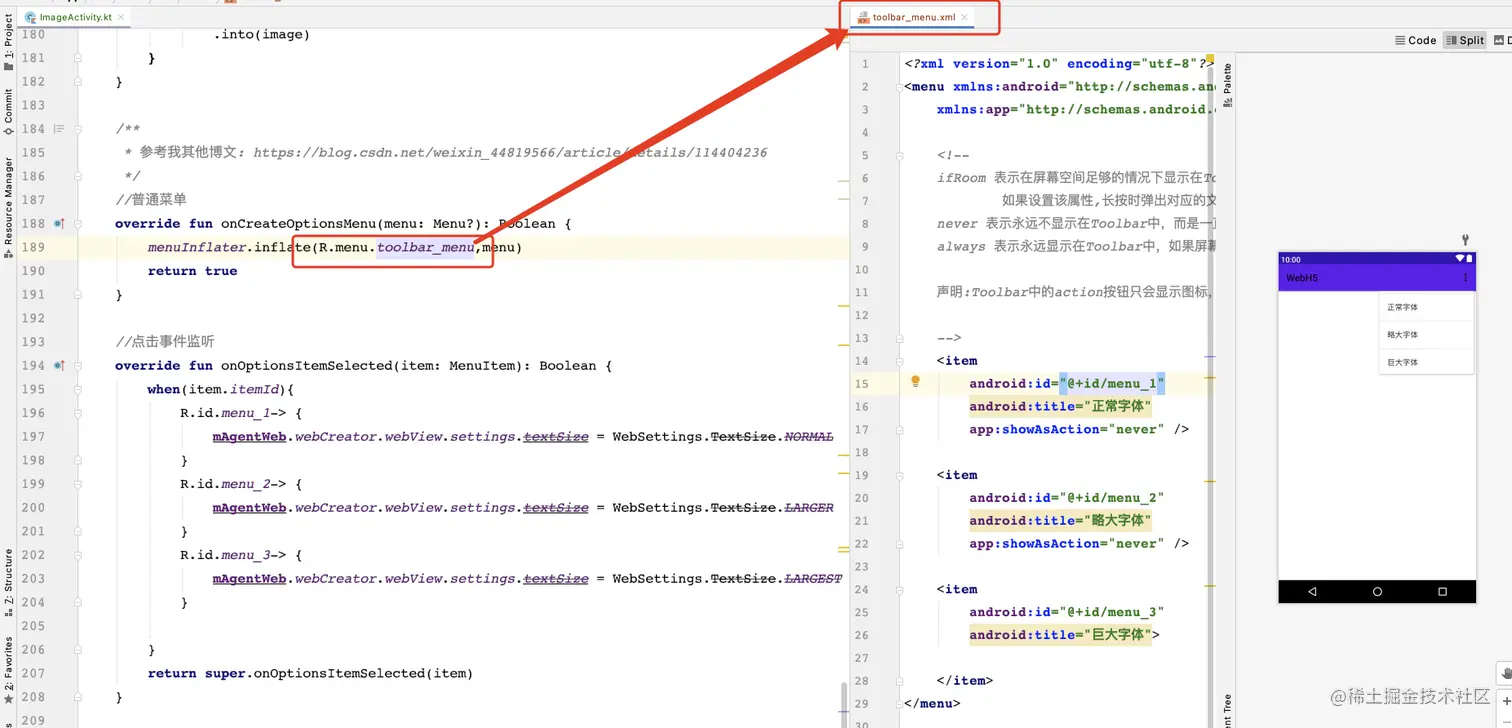Open the Palette side panel
Image resolution: width=1512 pixels, height=728 pixels.
pyautogui.click(x=1227, y=85)
